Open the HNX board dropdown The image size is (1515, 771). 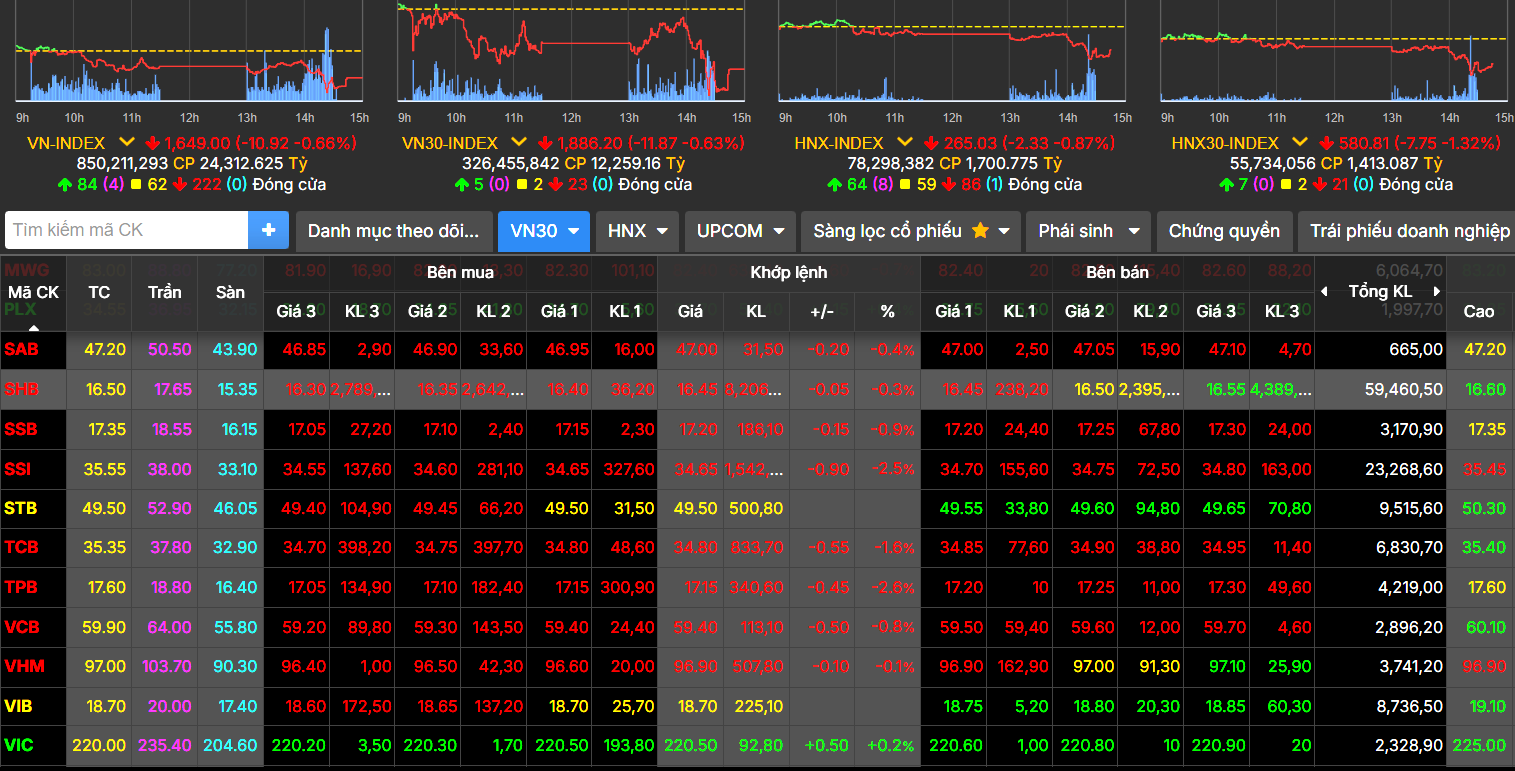pos(637,231)
